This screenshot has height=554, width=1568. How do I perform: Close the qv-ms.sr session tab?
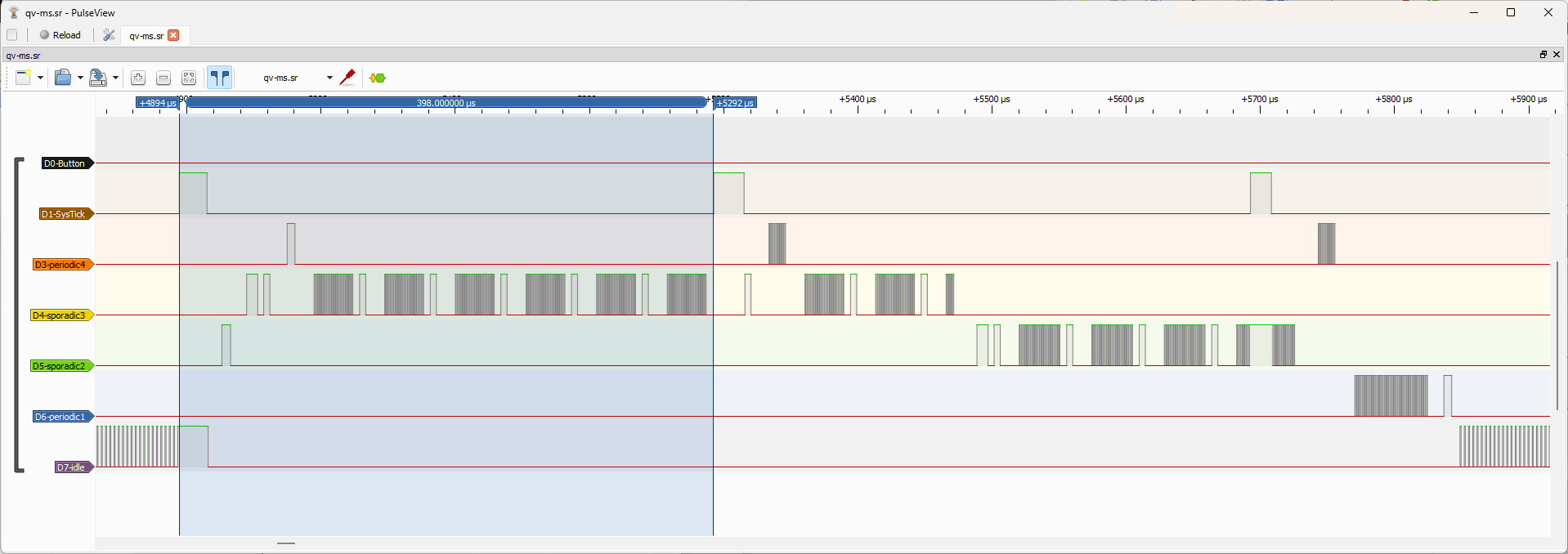(x=173, y=35)
